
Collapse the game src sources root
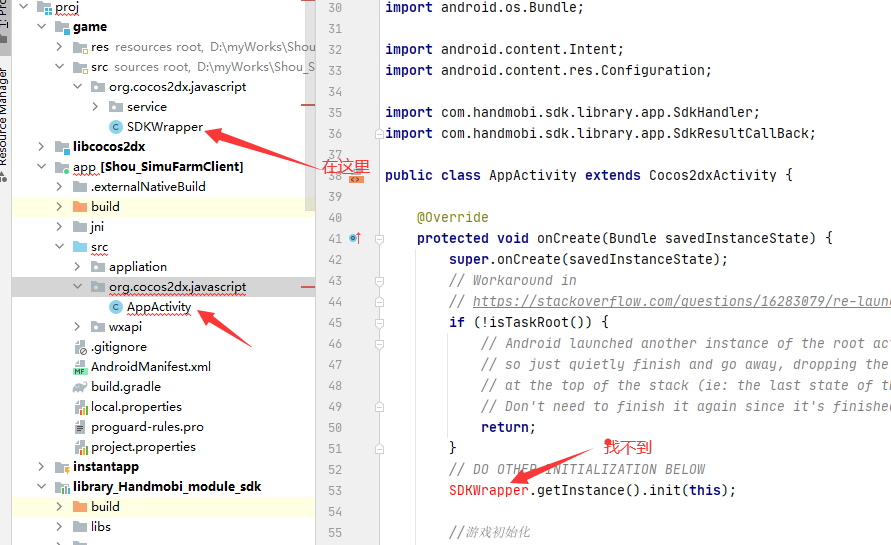click(x=60, y=66)
